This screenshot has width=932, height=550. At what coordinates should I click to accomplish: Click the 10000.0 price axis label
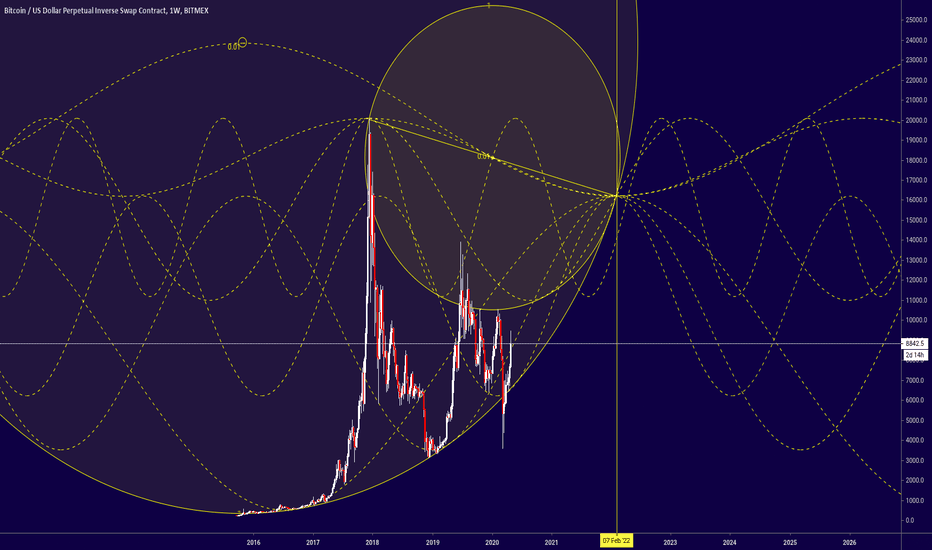(x=917, y=320)
